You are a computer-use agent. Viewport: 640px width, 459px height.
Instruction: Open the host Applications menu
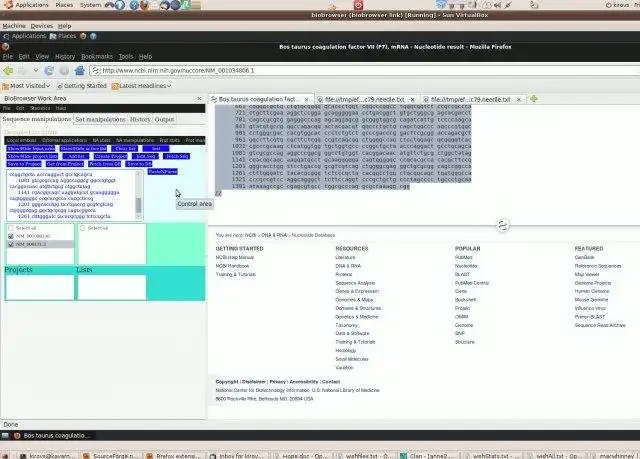click(32, 5)
